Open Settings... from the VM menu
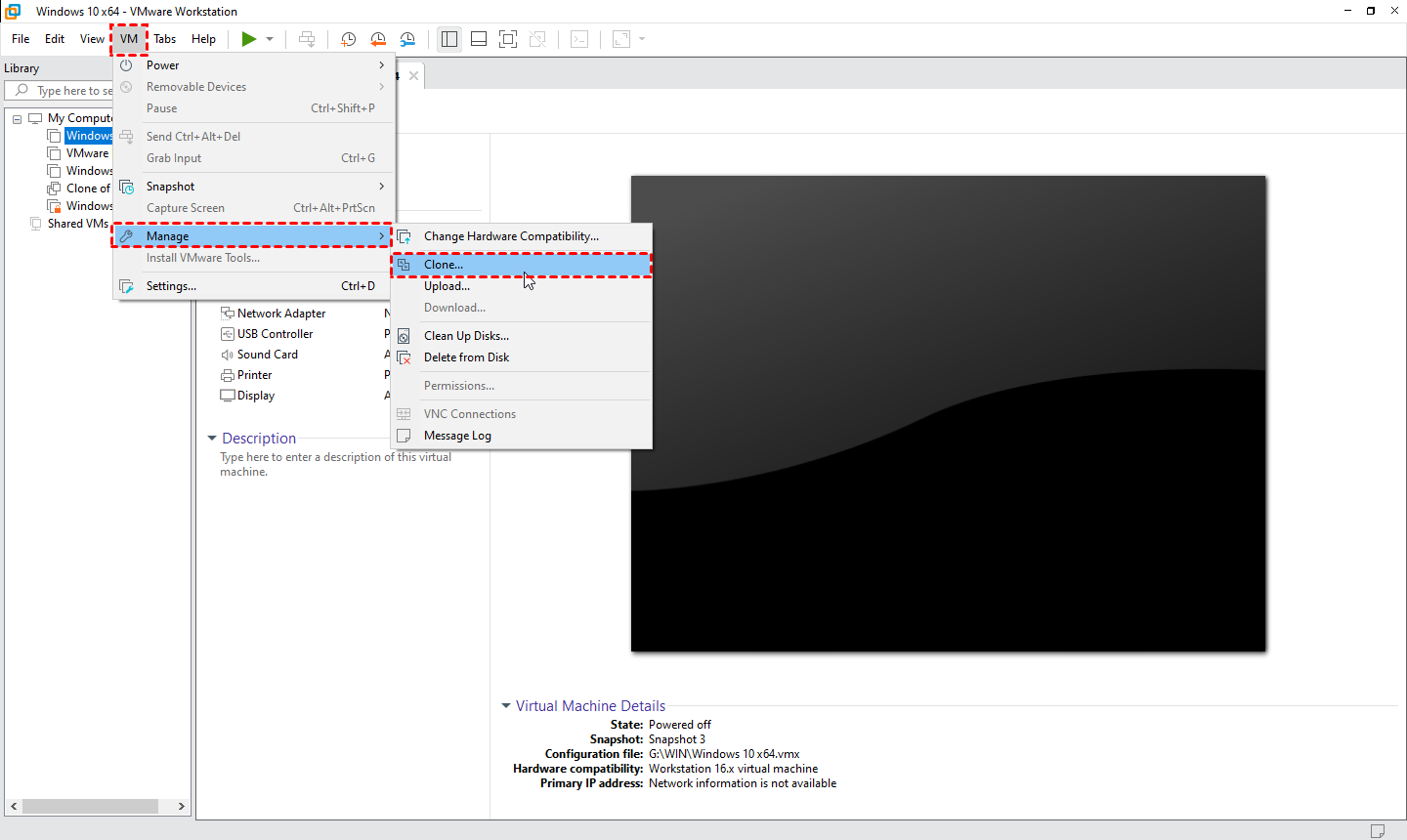 click(171, 286)
